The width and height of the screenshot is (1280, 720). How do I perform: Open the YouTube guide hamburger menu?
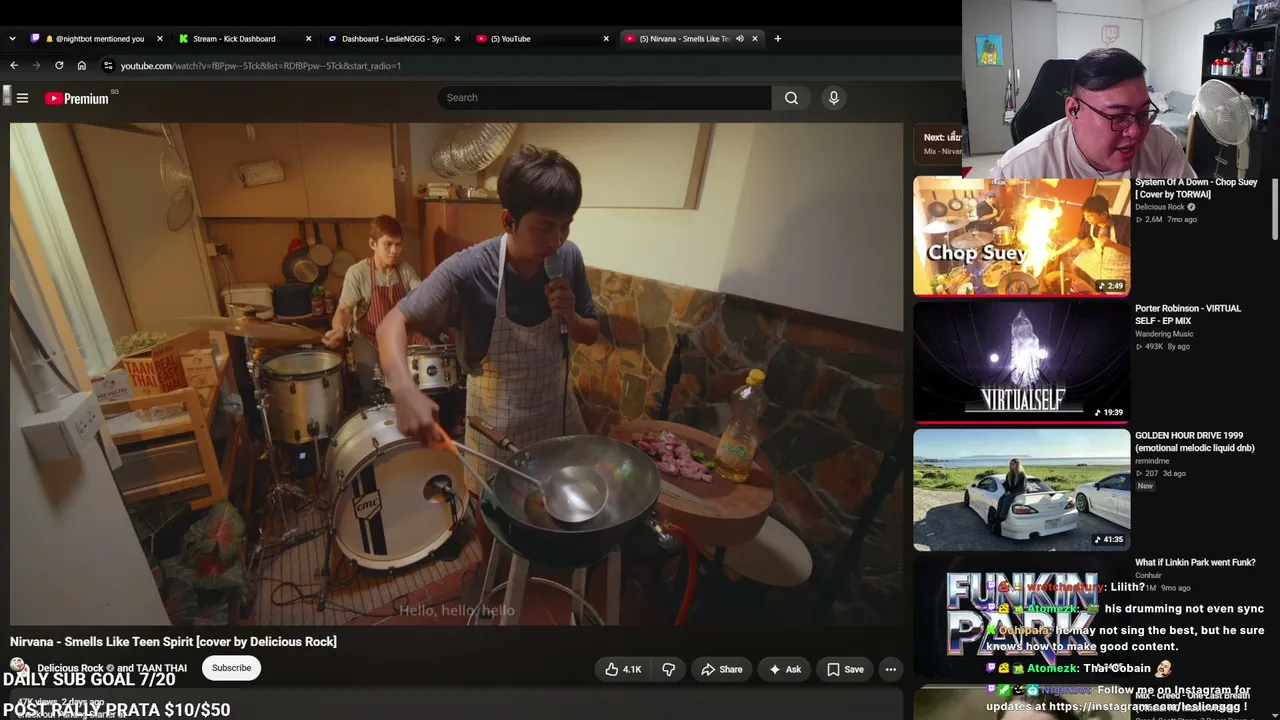point(22,98)
